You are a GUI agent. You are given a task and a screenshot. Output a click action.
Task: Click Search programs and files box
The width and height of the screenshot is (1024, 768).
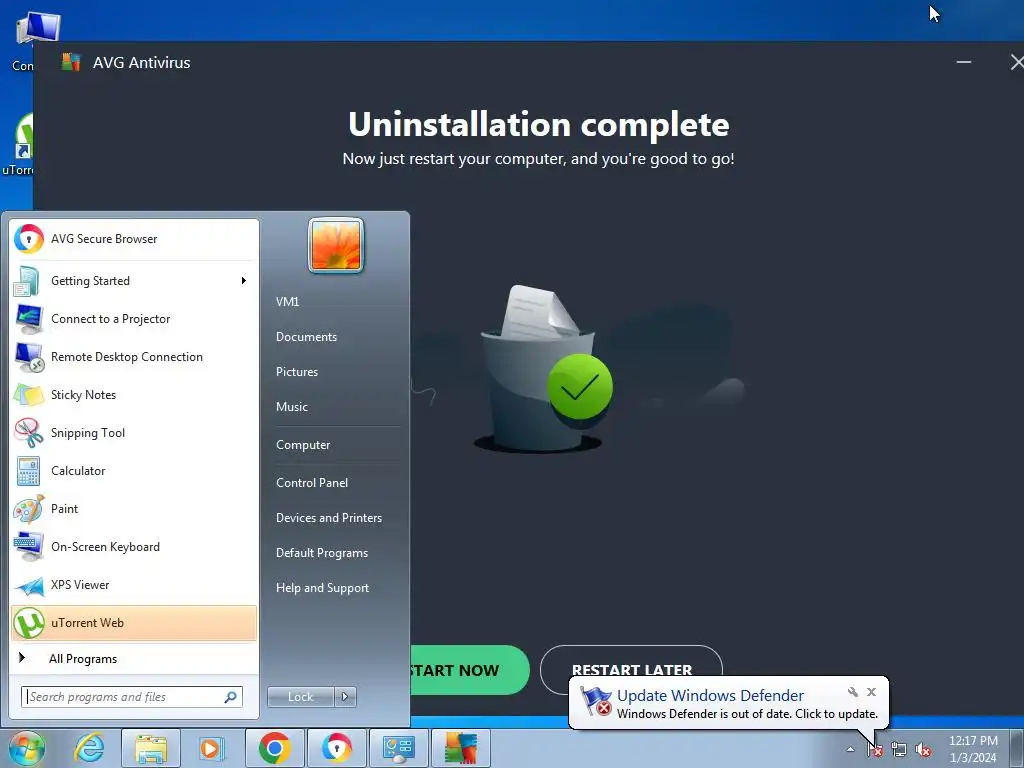132,697
